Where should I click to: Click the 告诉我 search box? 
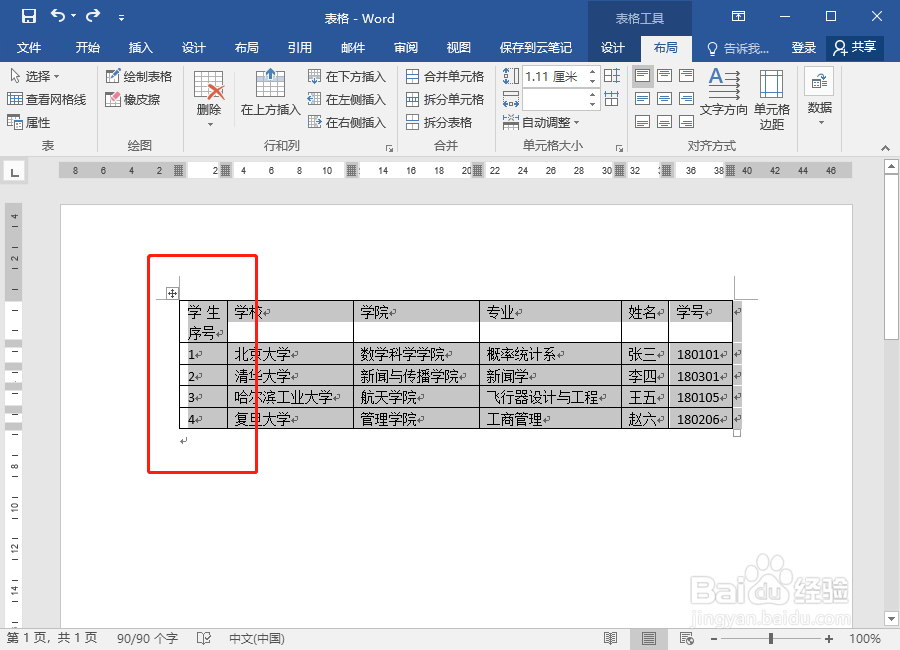[738, 48]
